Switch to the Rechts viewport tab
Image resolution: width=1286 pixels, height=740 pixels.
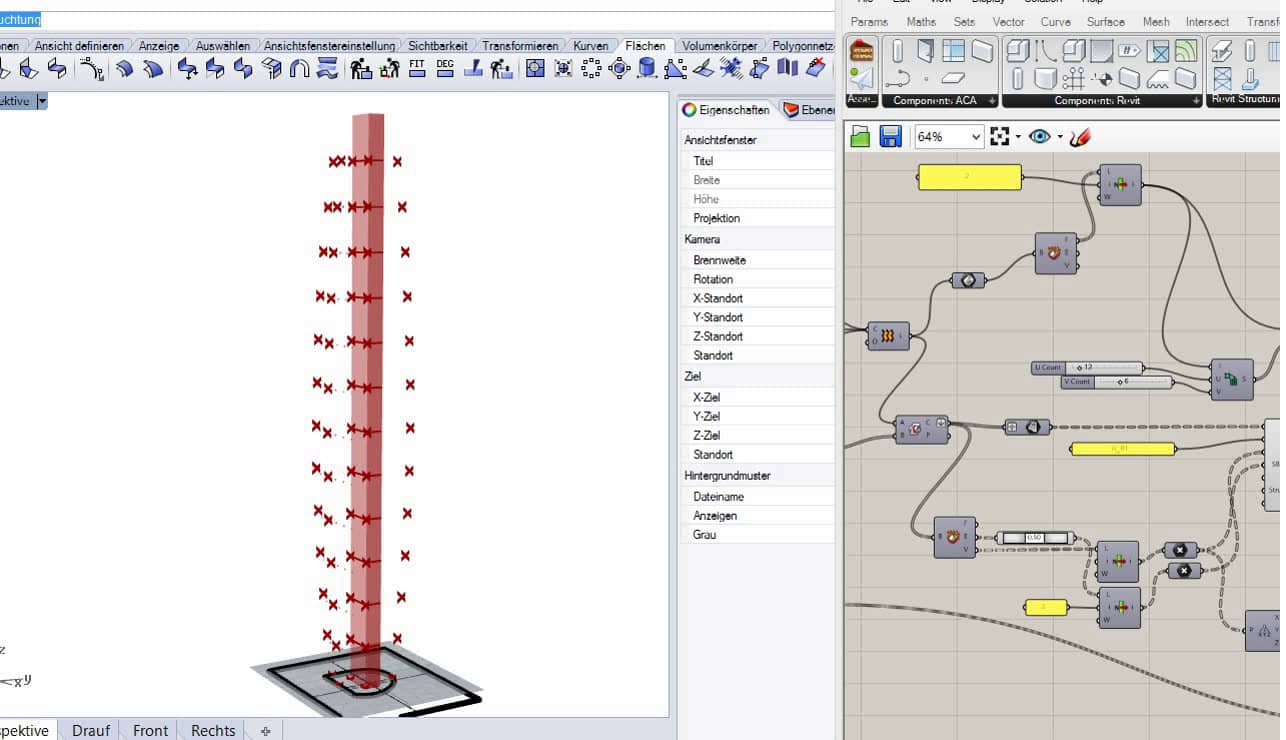click(213, 730)
